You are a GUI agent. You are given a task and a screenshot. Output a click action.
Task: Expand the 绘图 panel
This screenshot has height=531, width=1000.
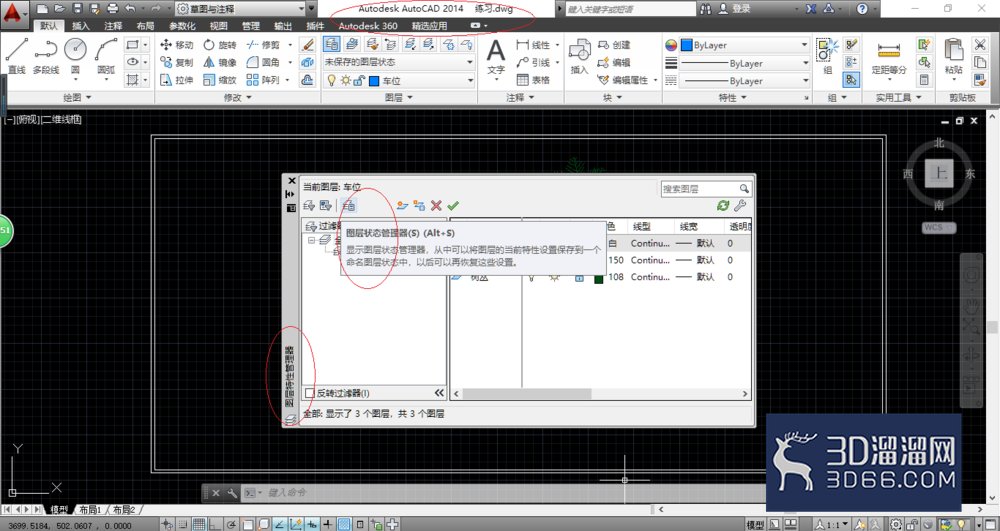(78, 98)
